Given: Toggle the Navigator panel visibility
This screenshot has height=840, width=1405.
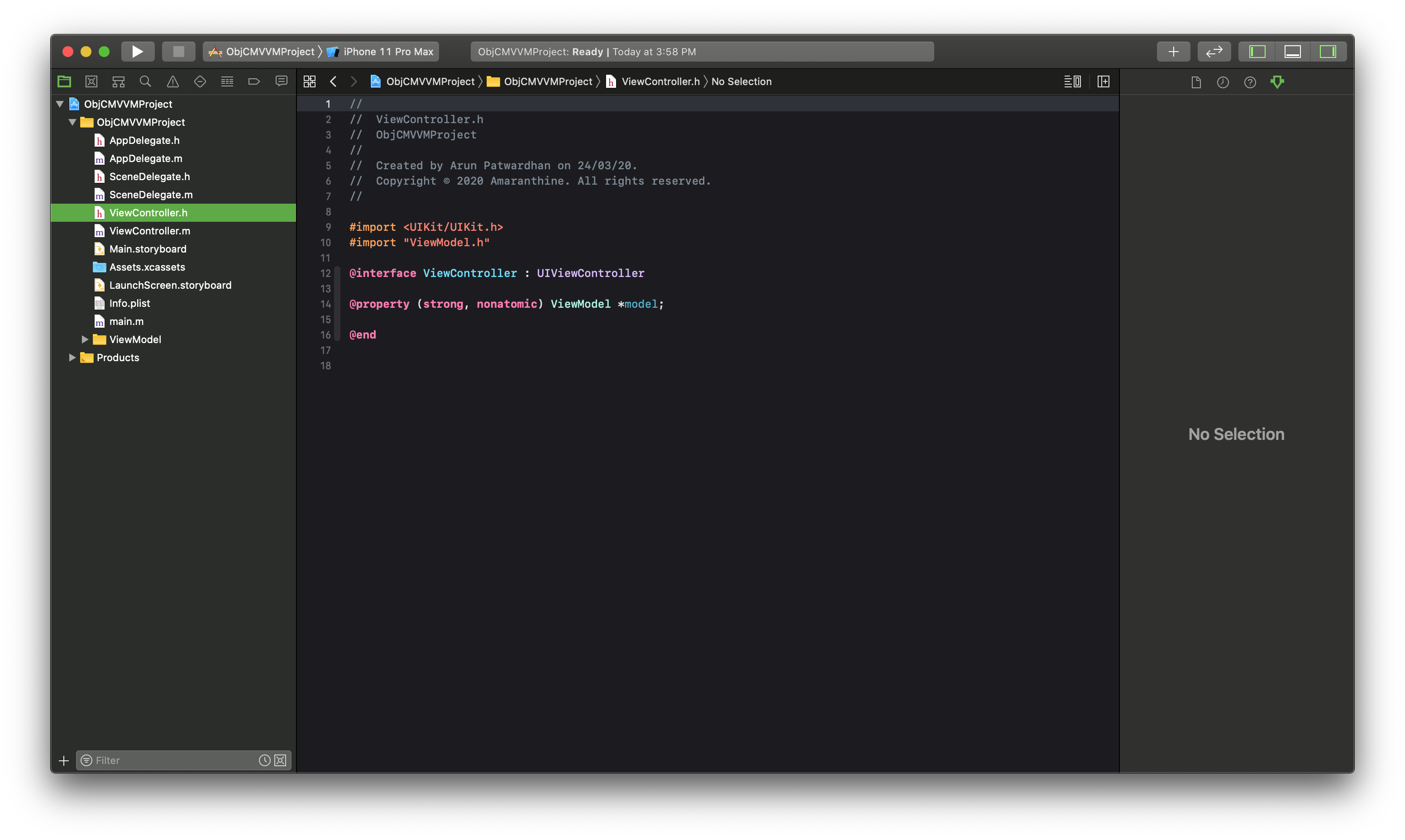Looking at the screenshot, I should coord(1257,52).
